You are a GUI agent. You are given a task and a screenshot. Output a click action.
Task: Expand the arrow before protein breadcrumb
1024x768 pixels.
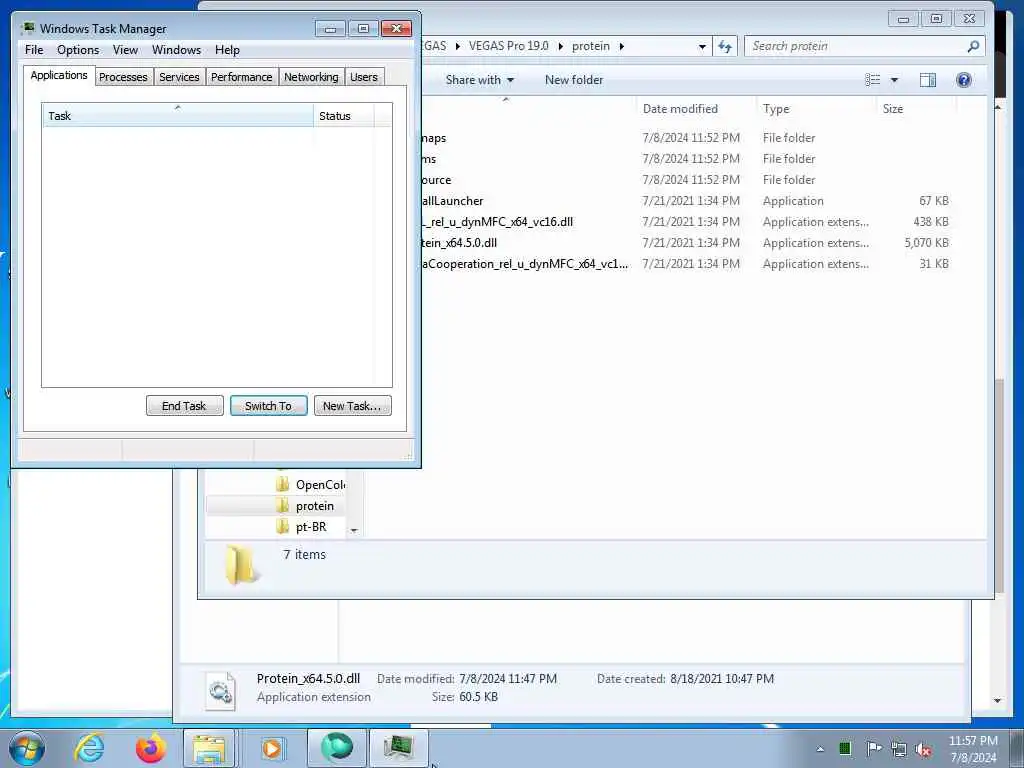click(x=560, y=46)
